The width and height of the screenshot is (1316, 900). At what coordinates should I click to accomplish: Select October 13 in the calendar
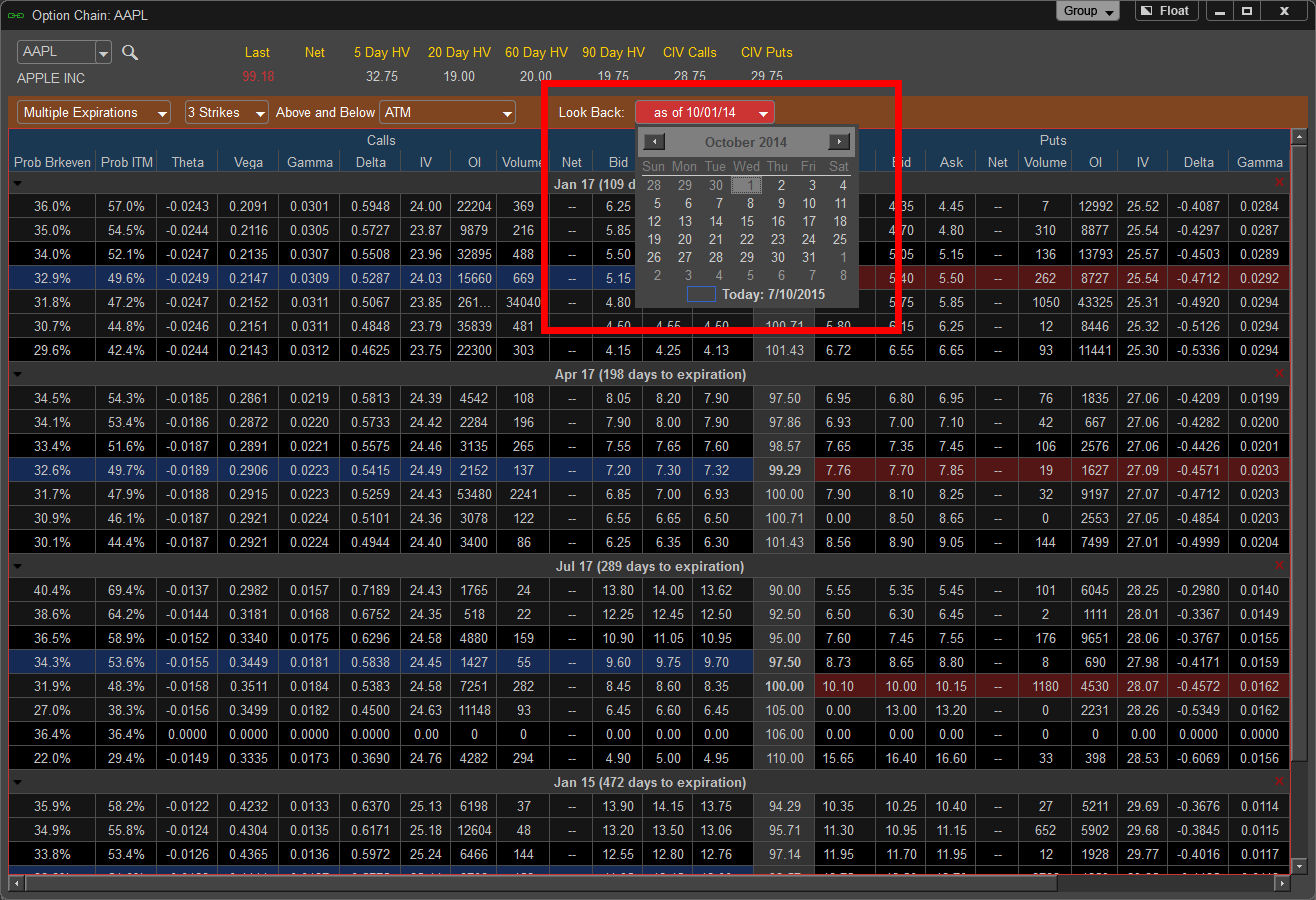point(685,221)
